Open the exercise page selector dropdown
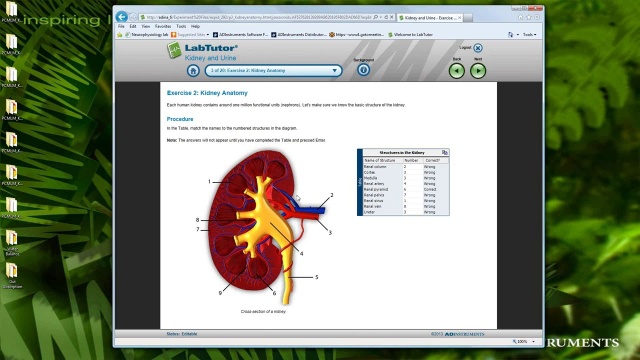Image resolution: width=640 pixels, height=360 pixels. [x=273, y=71]
